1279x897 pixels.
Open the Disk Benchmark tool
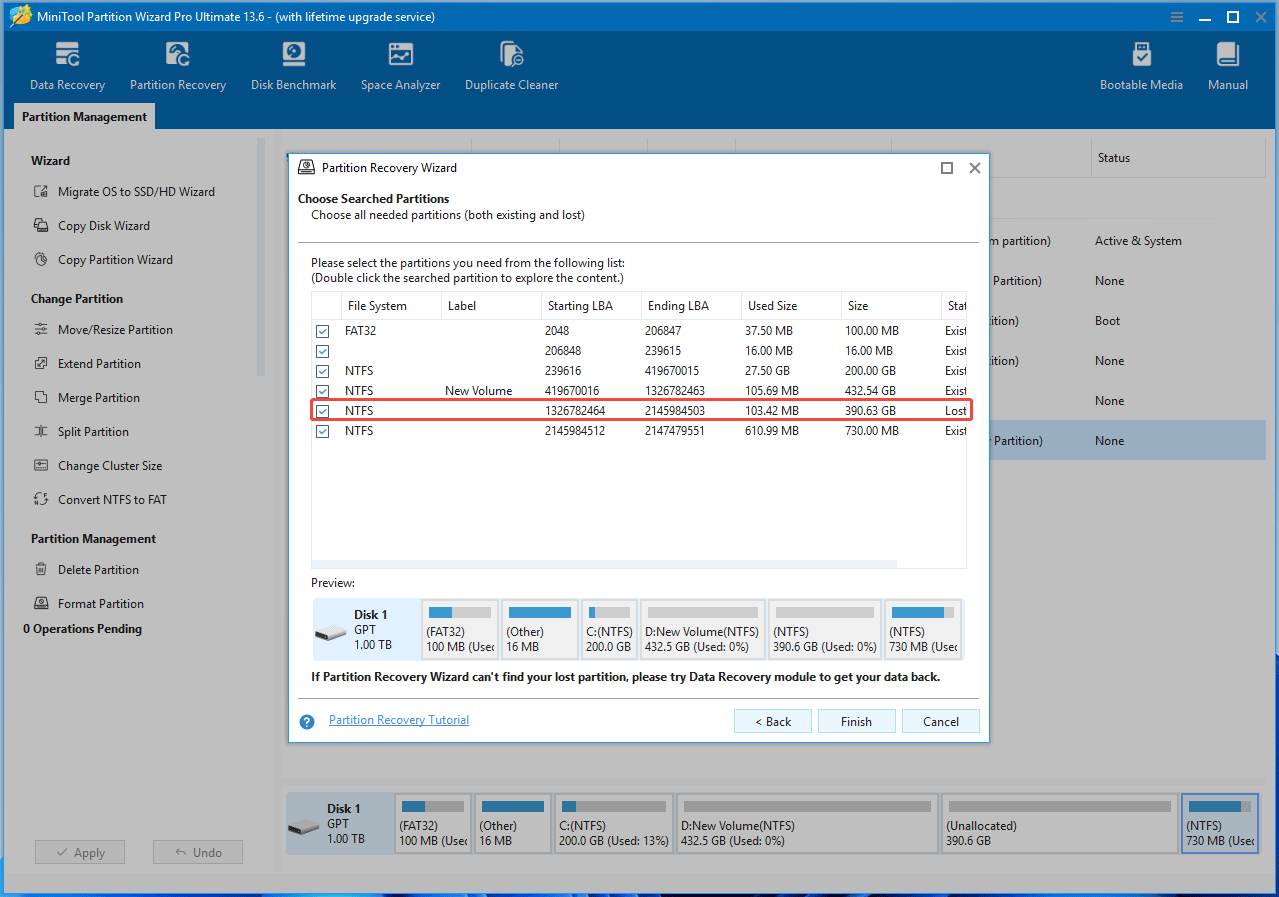(293, 67)
